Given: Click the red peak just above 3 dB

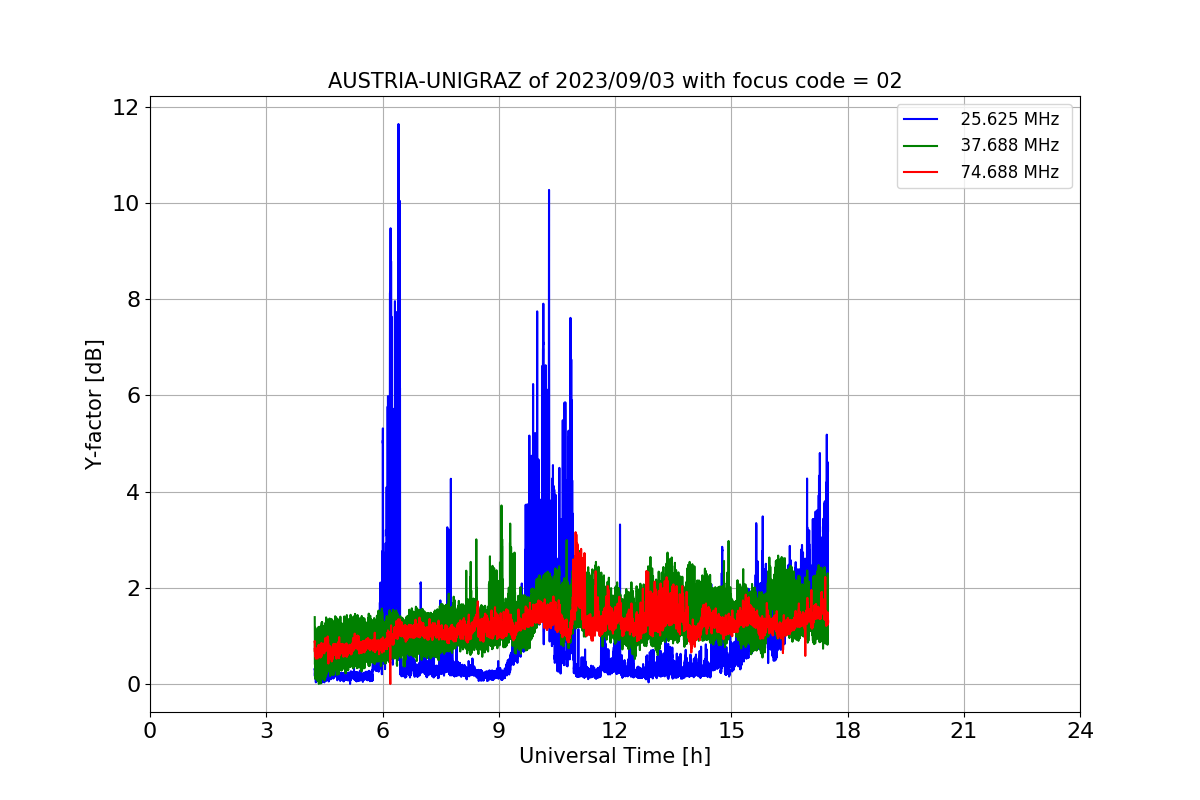Looking at the screenshot, I should (x=576, y=534).
